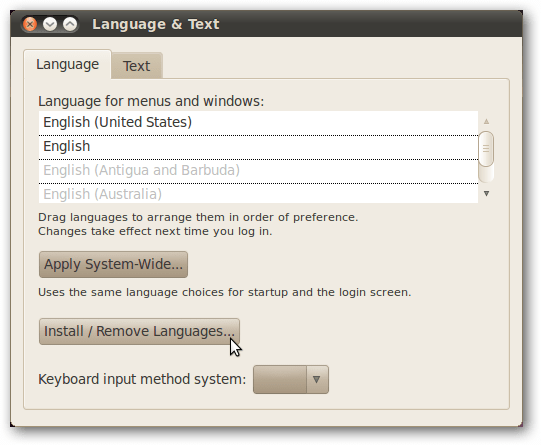Select the plain English entry in the list
Viewport: 541px width, 445px height.
point(258,147)
